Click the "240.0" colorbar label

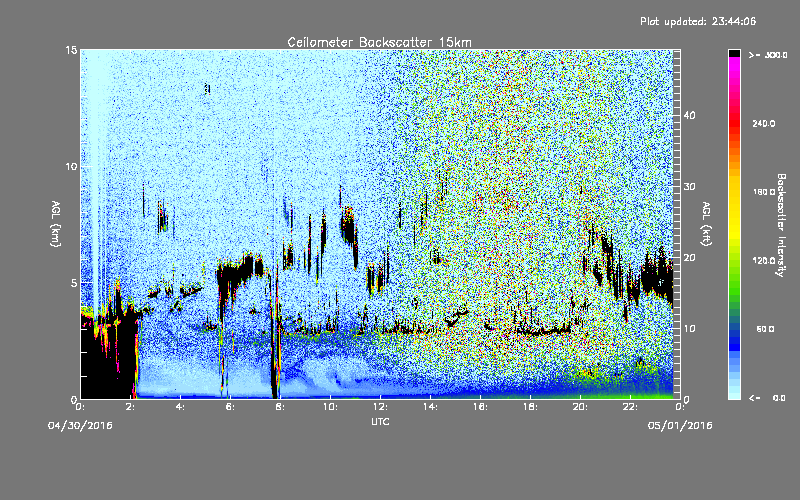point(764,123)
